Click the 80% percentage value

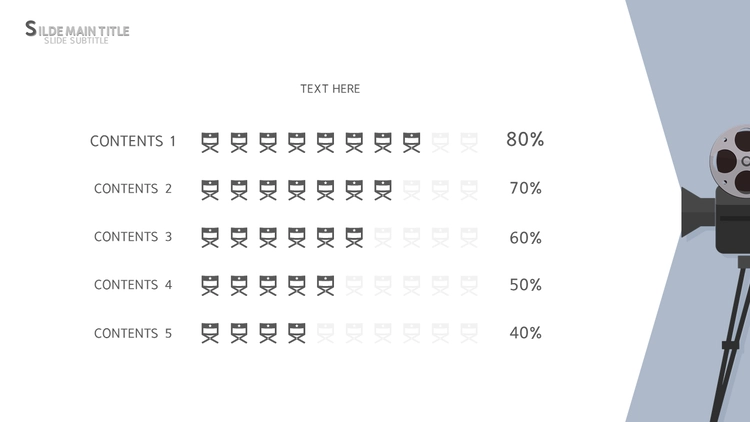[x=525, y=140]
